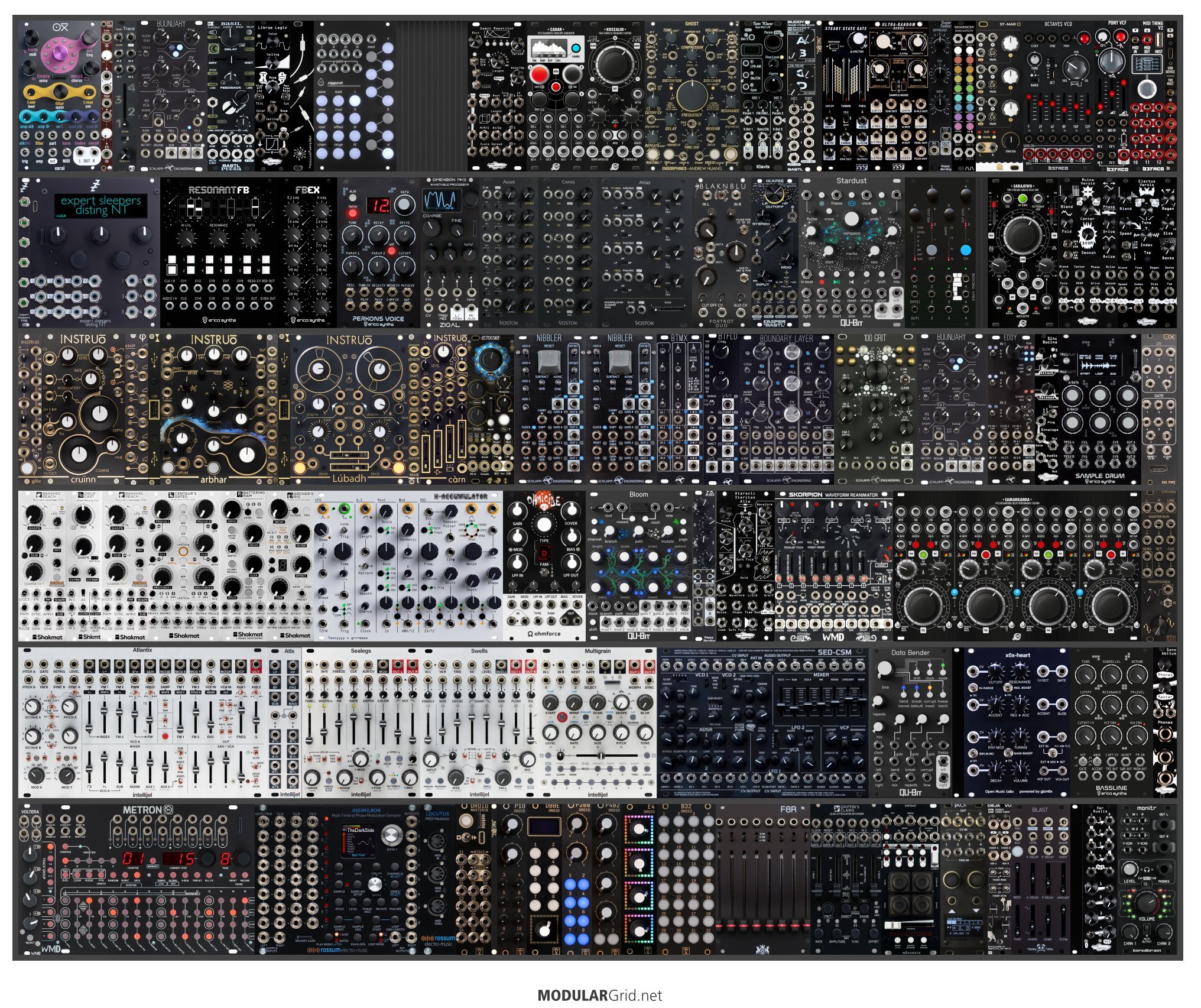
Task: Select the Battering Ram module
Action: [x=243, y=566]
